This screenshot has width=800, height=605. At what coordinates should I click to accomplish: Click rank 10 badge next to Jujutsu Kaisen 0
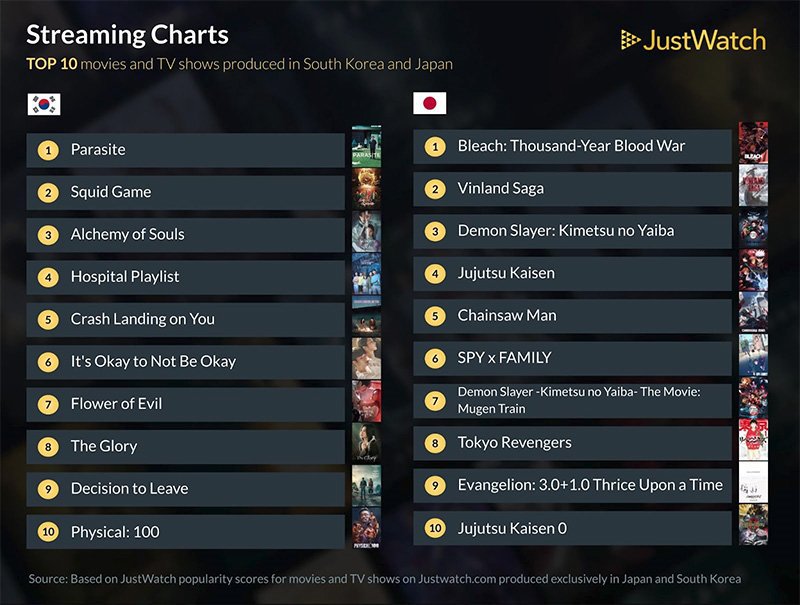point(434,527)
